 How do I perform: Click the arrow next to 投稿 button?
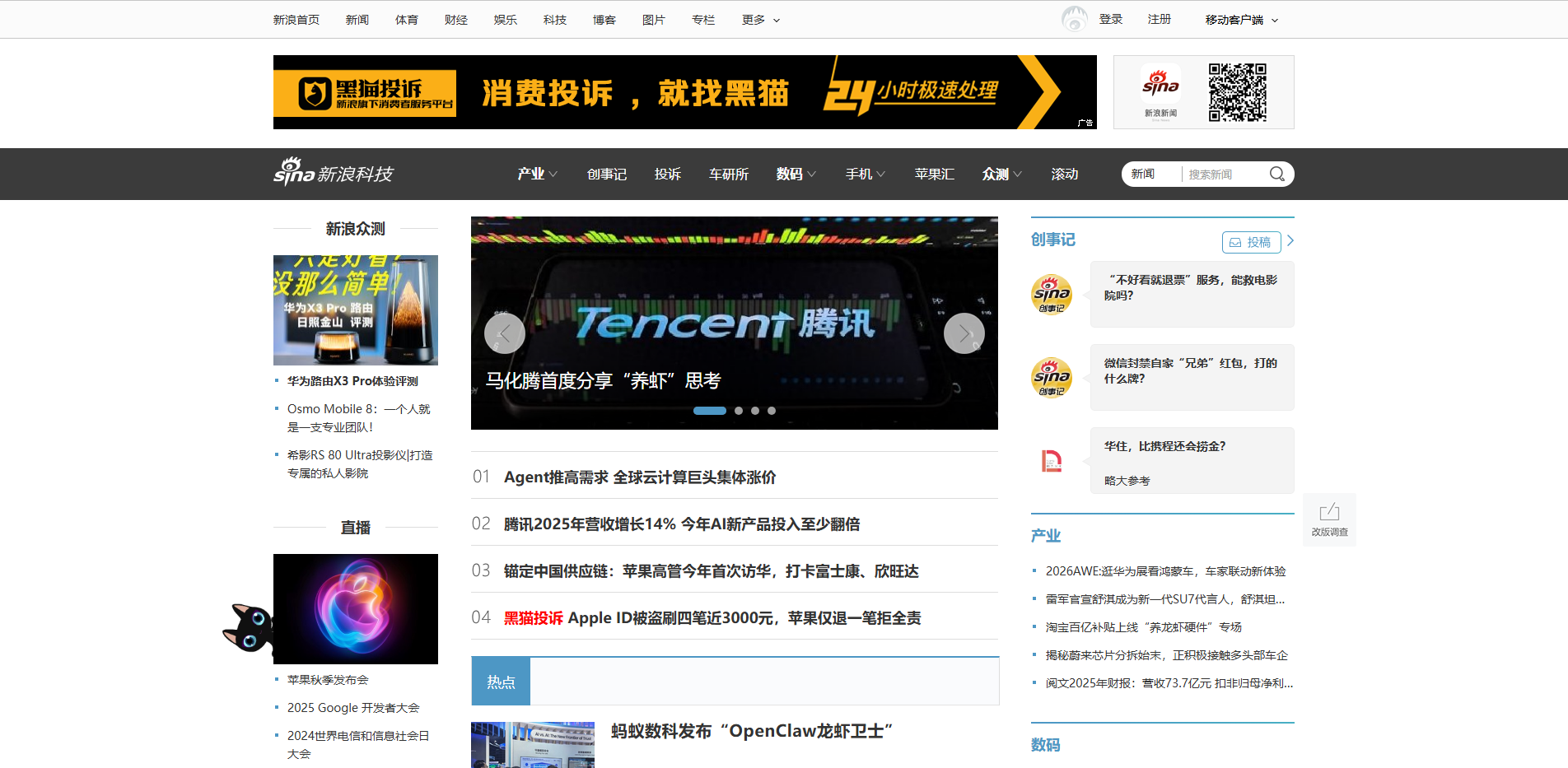(x=1290, y=241)
